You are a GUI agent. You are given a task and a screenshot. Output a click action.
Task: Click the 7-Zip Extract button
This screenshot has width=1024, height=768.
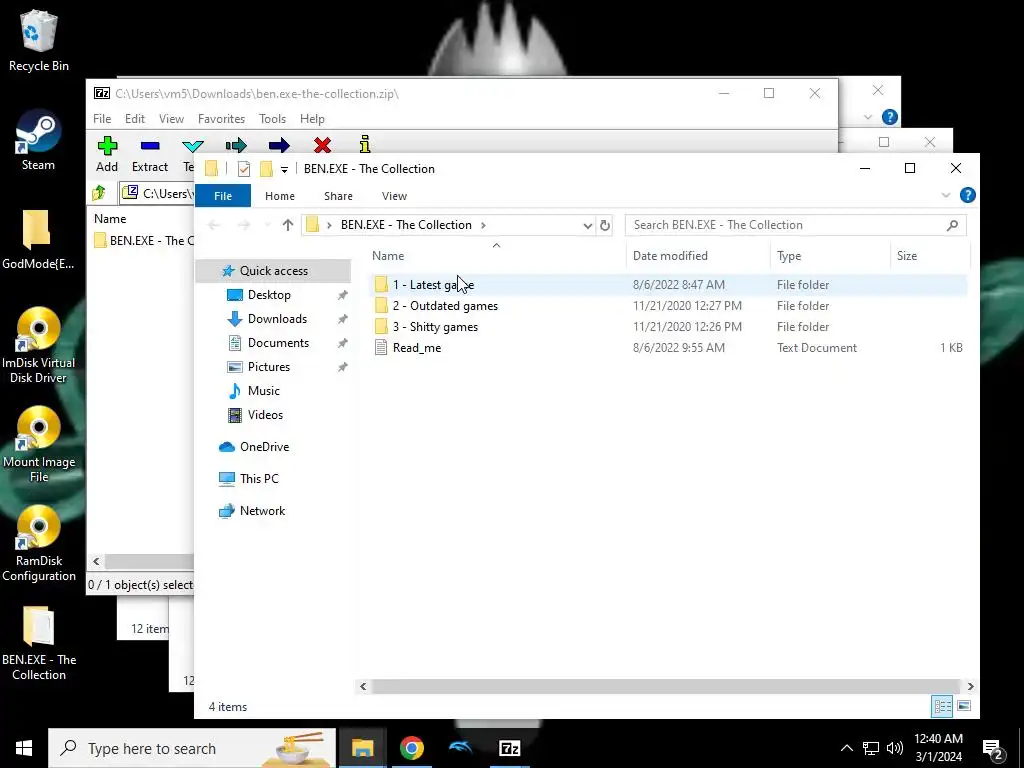[x=150, y=155]
